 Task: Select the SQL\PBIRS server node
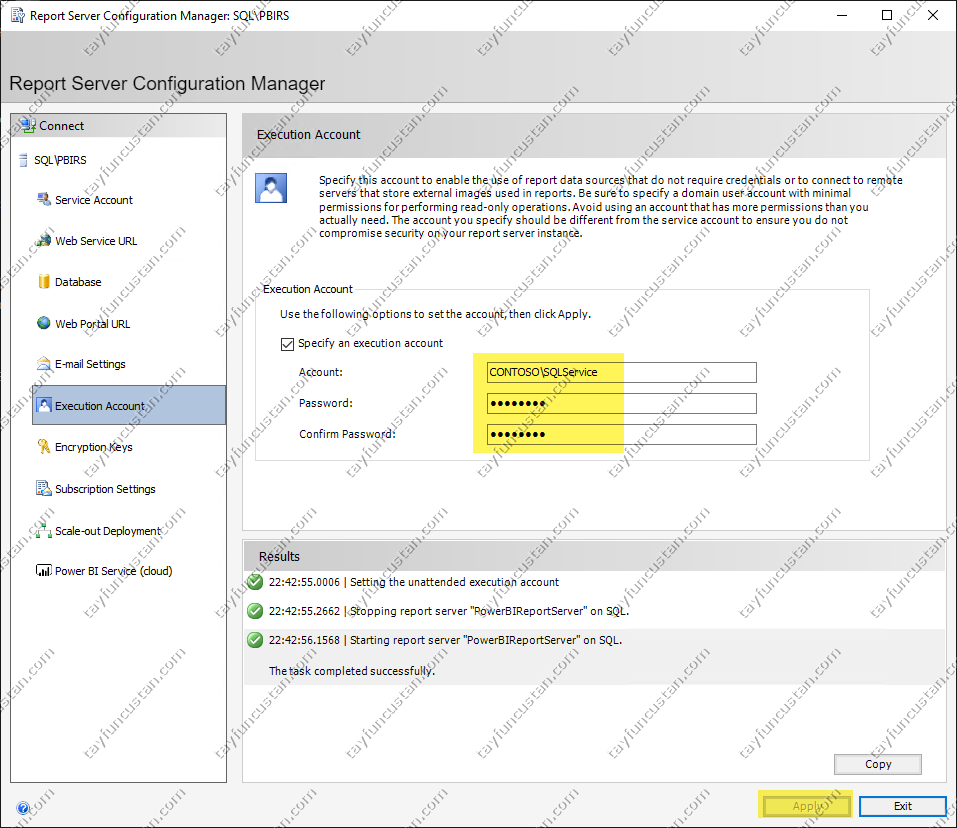click(x=60, y=160)
